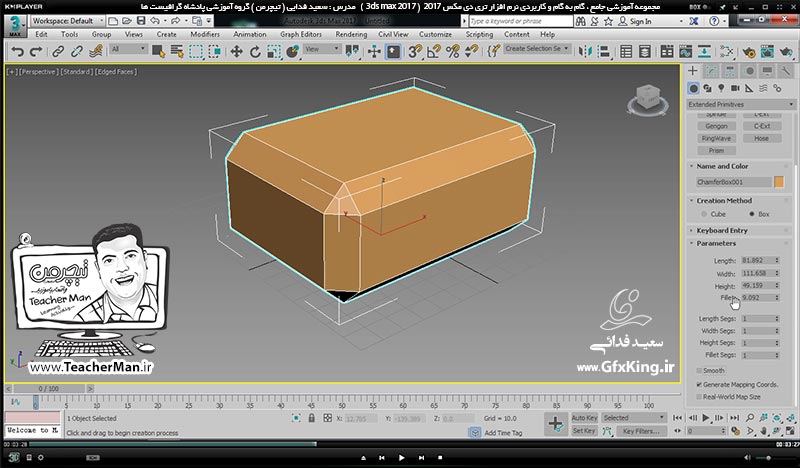The image size is (800, 468).
Task: Click the Mirror tool icon
Action: point(585,52)
